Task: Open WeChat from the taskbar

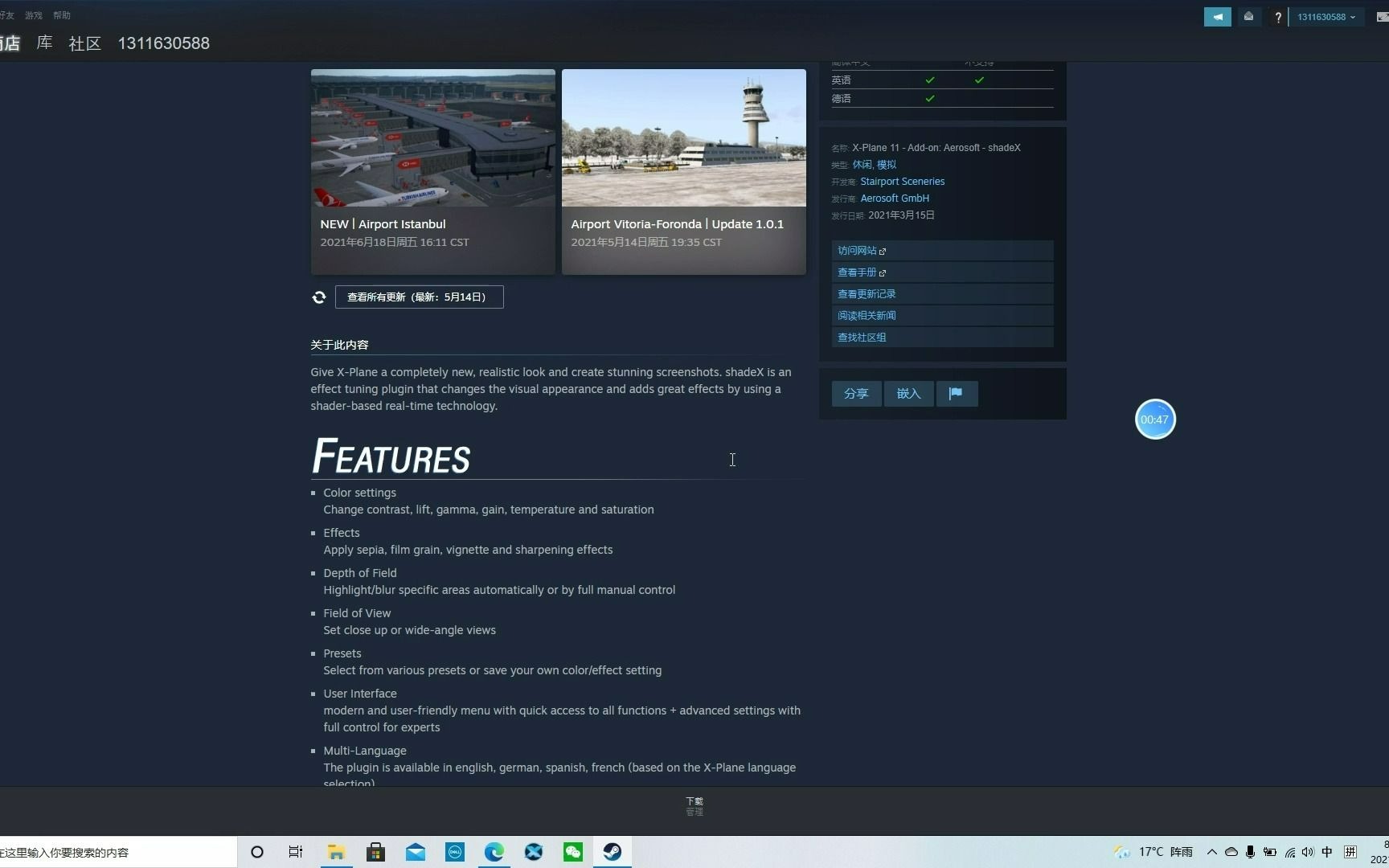Action: point(573,852)
